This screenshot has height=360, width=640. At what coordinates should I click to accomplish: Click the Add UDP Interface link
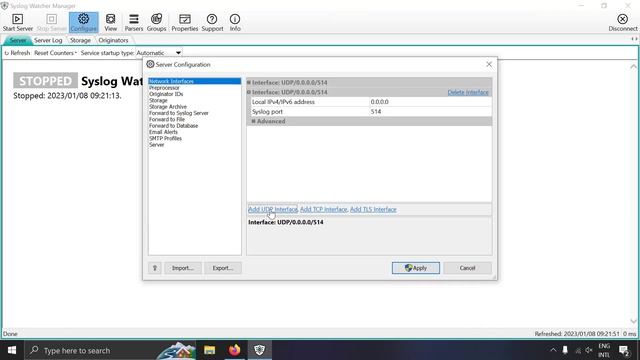(273, 209)
